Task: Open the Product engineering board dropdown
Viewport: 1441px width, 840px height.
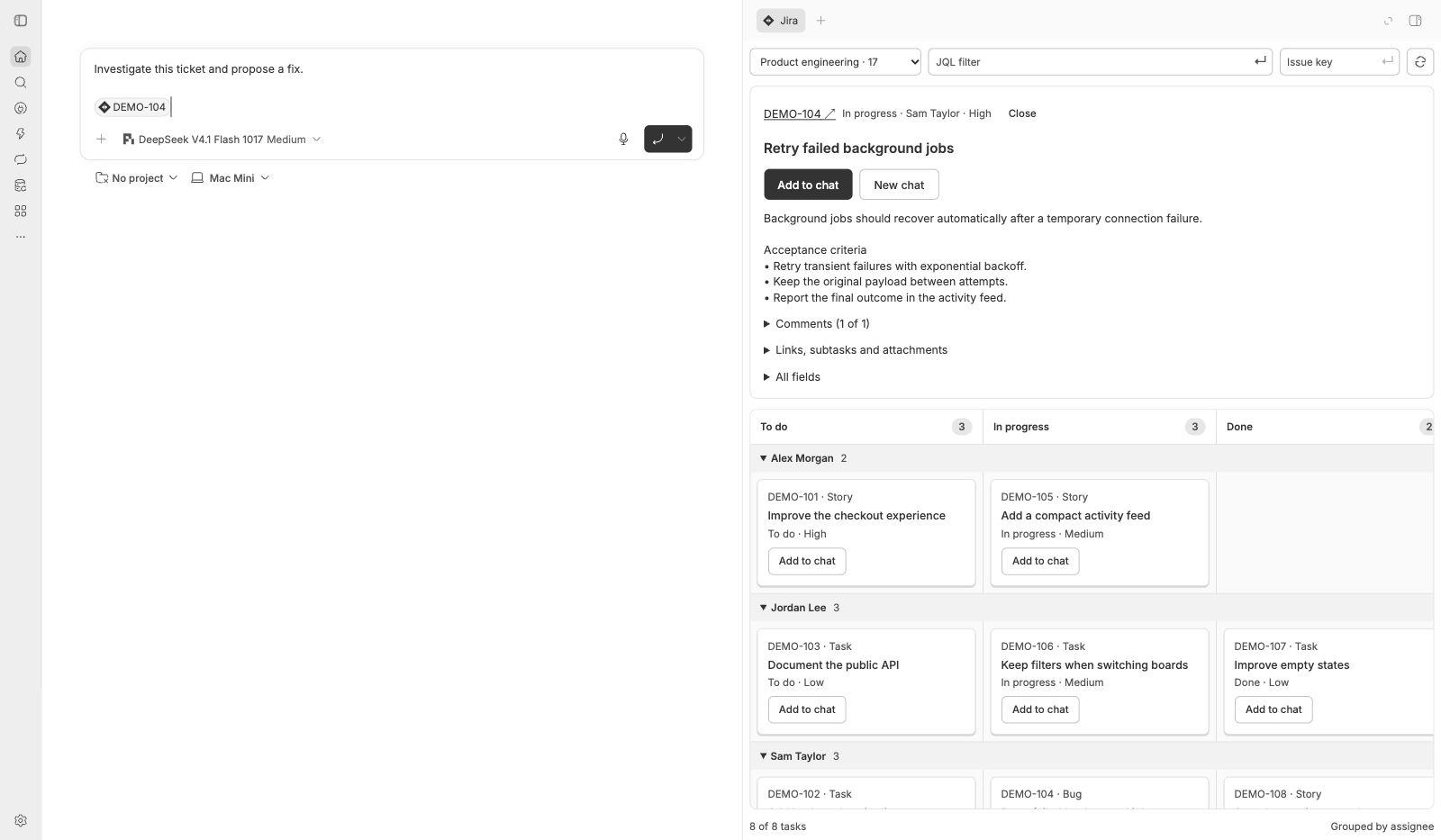Action: (835, 62)
